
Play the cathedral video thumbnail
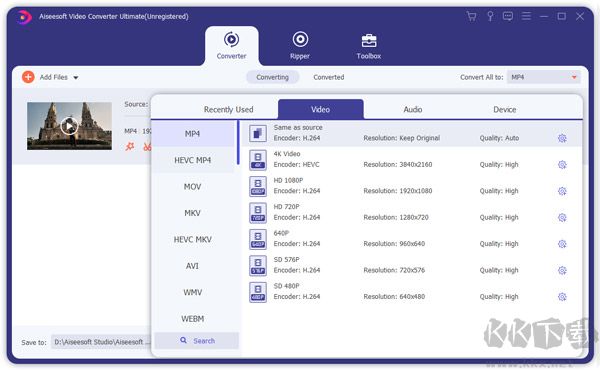point(69,126)
